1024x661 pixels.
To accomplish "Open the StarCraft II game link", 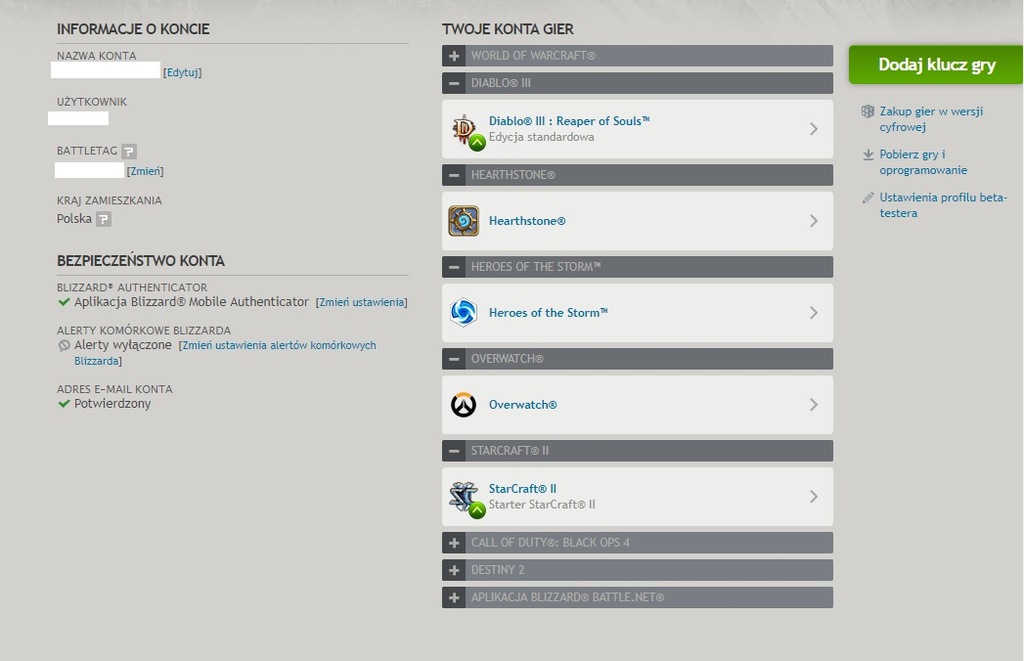I will pos(522,489).
